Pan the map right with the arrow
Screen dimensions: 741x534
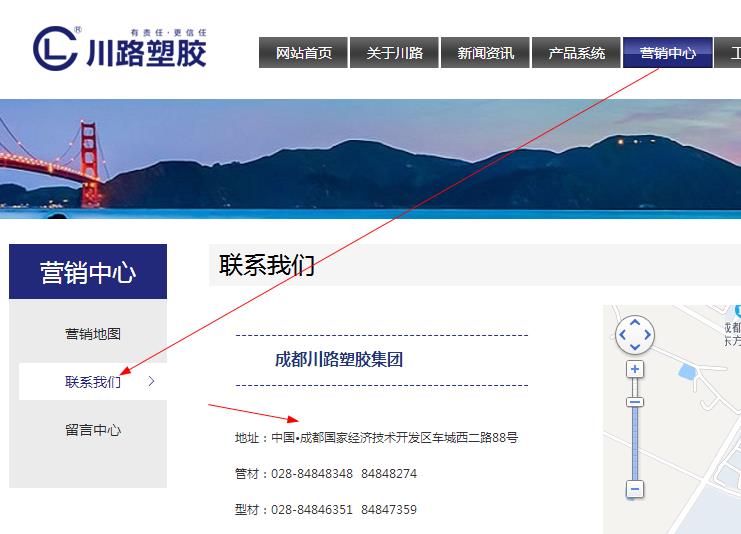click(x=647, y=334)
